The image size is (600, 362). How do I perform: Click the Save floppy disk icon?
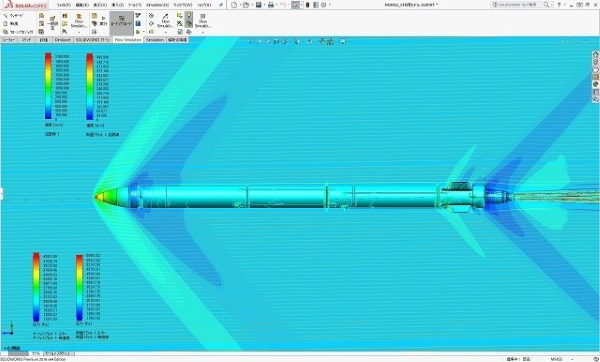pyautogui.click(x=259, y=5)
